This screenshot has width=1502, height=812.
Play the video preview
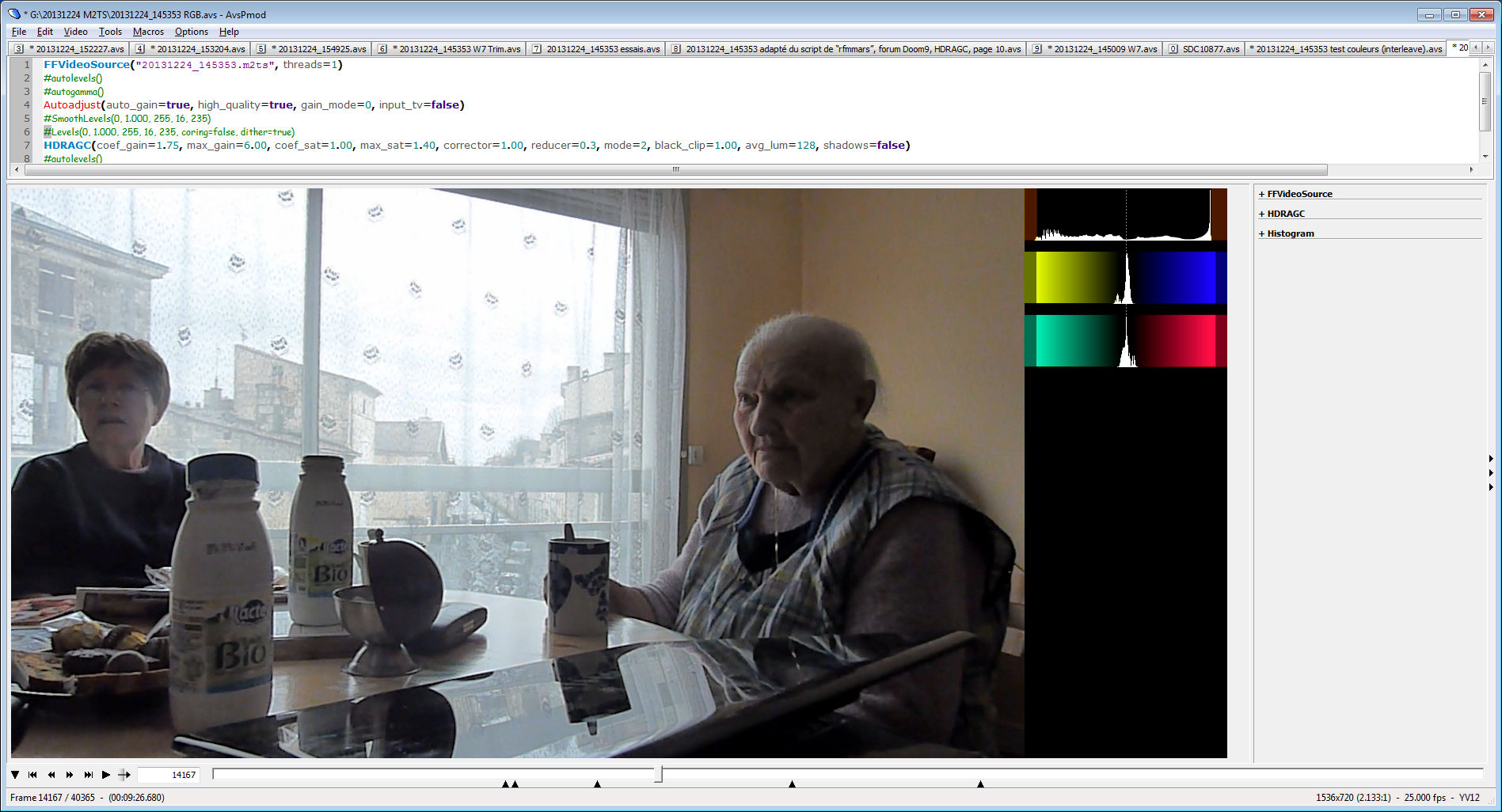106,775
